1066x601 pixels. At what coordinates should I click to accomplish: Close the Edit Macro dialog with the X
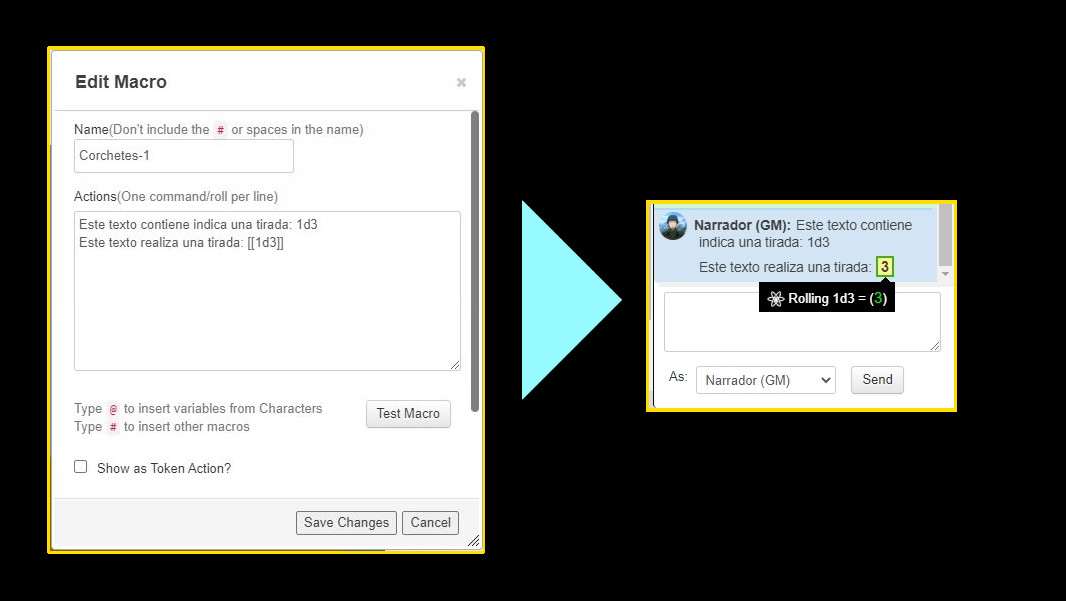461,82
